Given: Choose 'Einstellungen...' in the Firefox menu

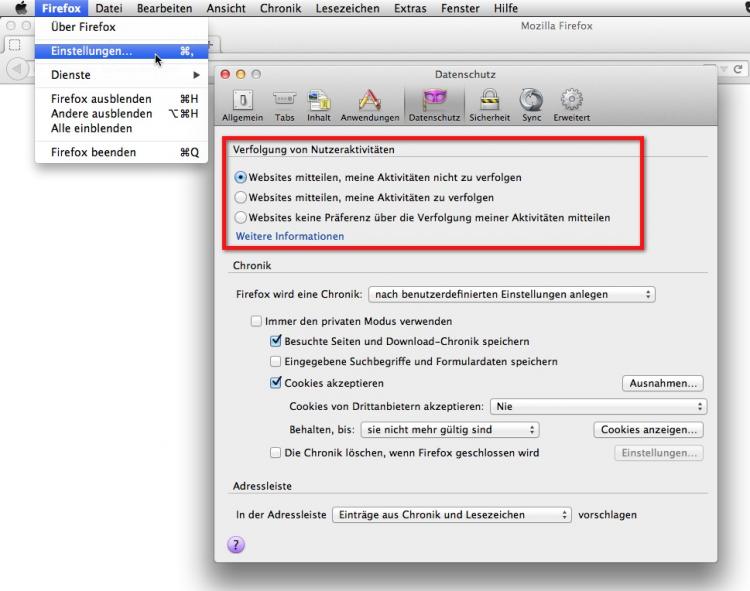Looking at the screenshot, I should click(x=91, y=50).
